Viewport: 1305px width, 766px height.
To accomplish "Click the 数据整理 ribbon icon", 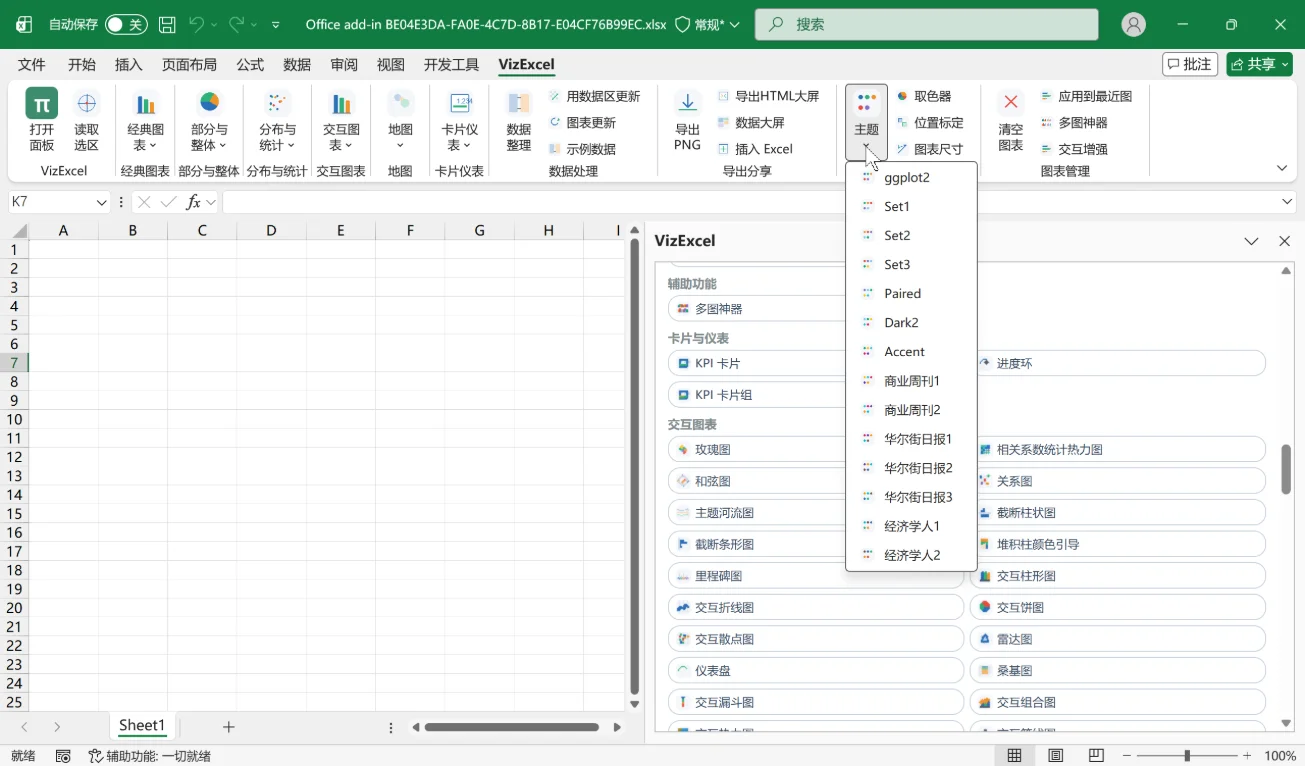I will point(519,103).
